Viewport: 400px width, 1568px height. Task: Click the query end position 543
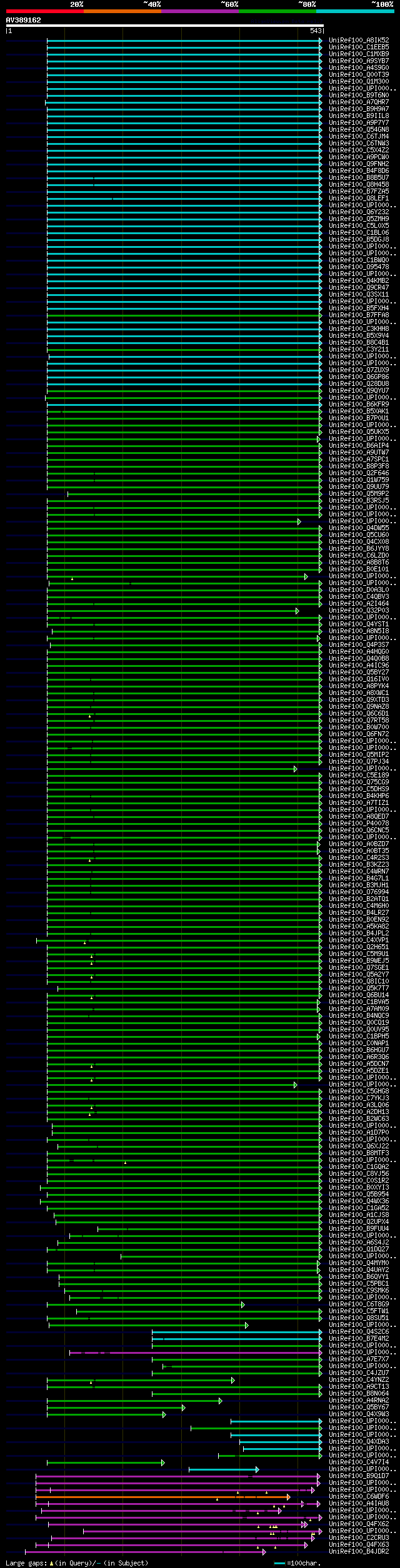[x=316, y=31]
